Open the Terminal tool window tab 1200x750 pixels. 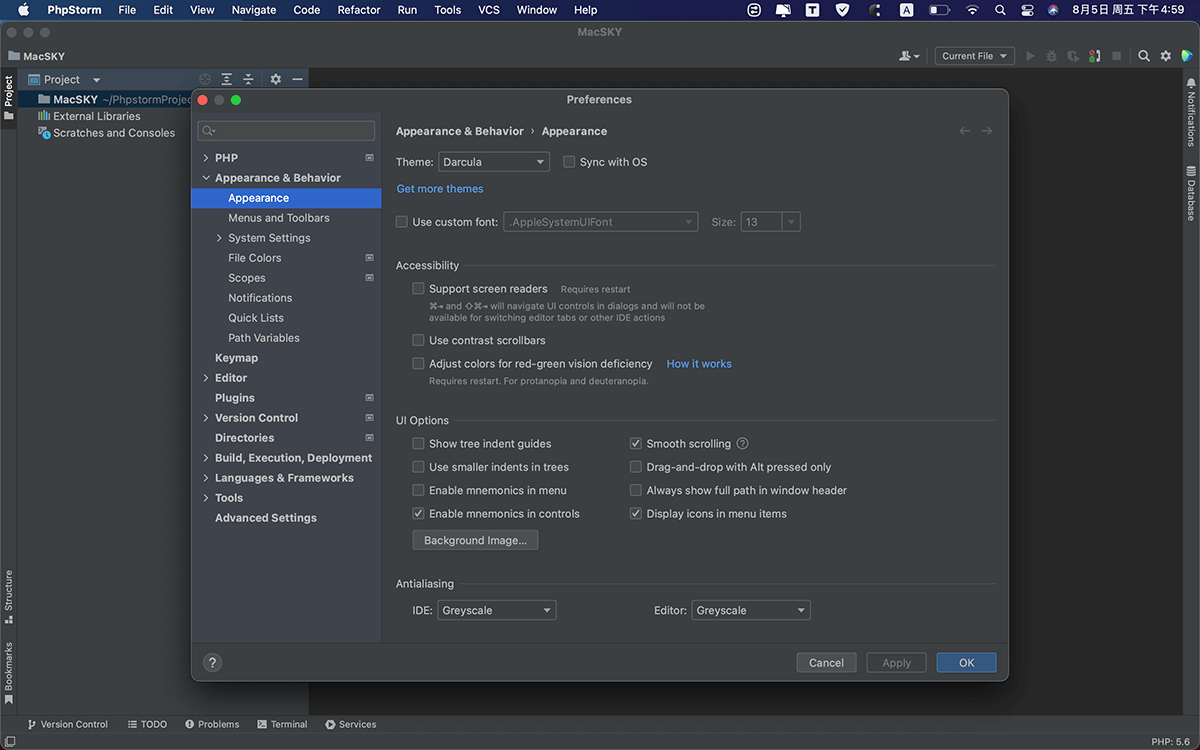click(282, 724)
